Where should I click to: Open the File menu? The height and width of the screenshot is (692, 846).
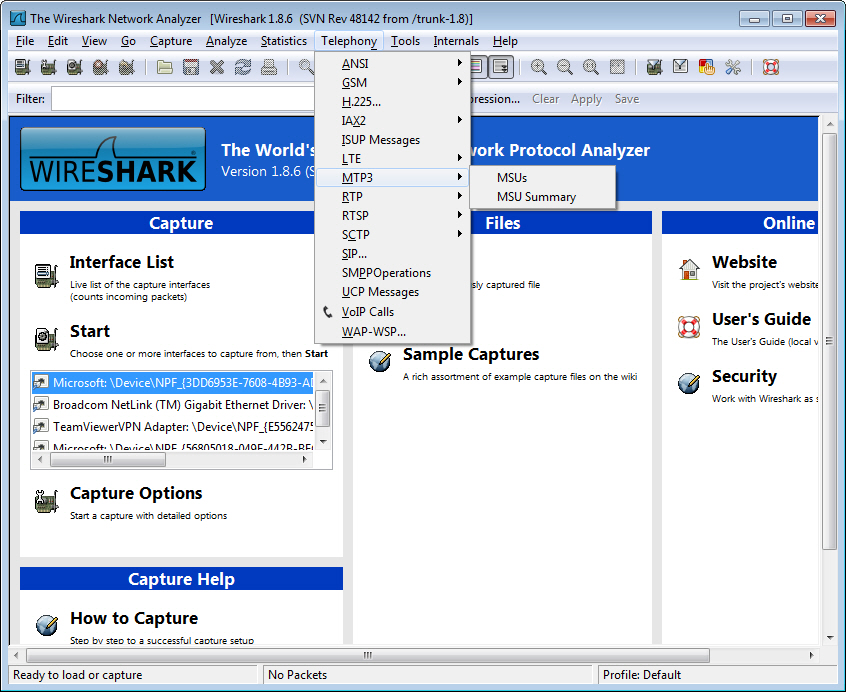coord(25,41)
